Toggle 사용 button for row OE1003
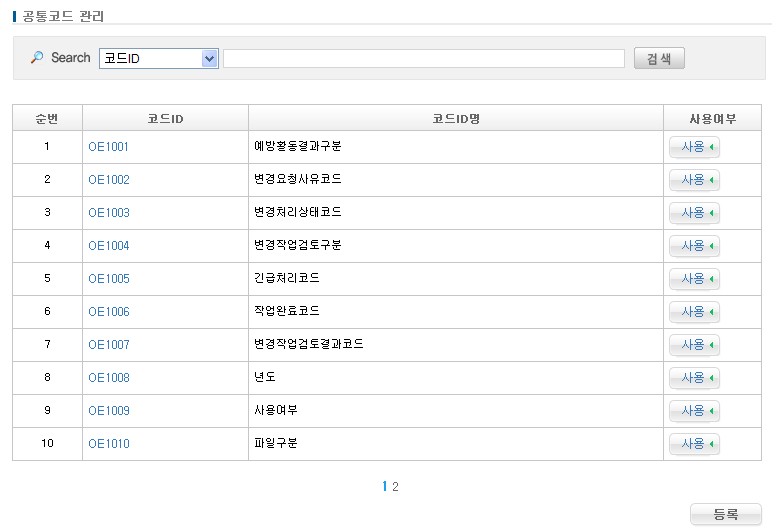The width and height of the screenshot is (776, 531). coord(694,213)
